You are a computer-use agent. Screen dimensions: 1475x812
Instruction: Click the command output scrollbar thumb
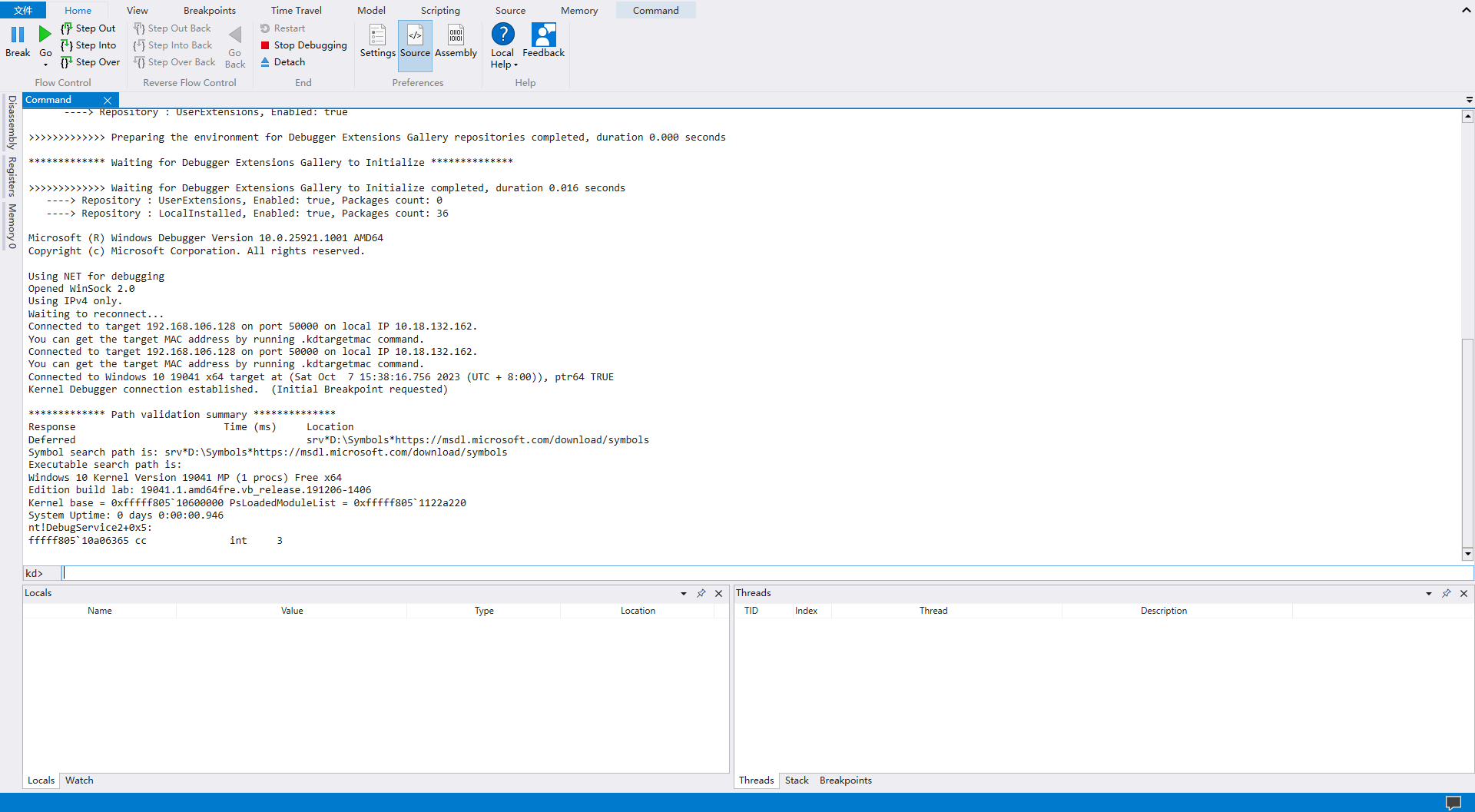1467,442
